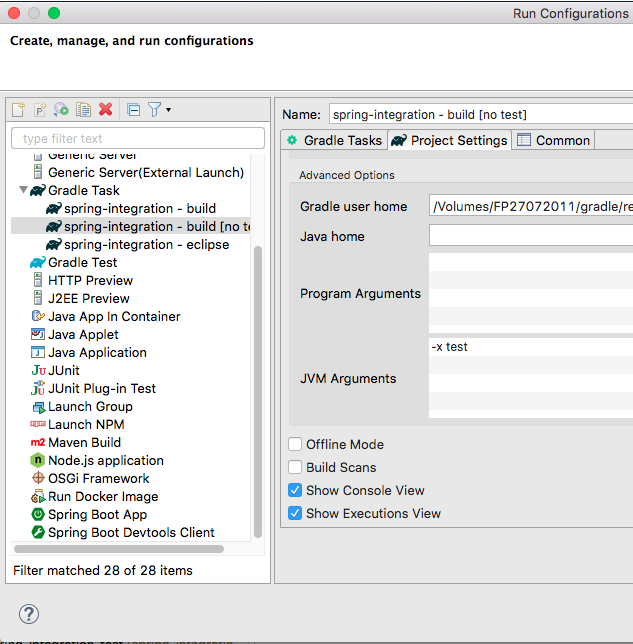Click the configuration list vertical scrollbar
633x644 pixels.
click(258, 391)
